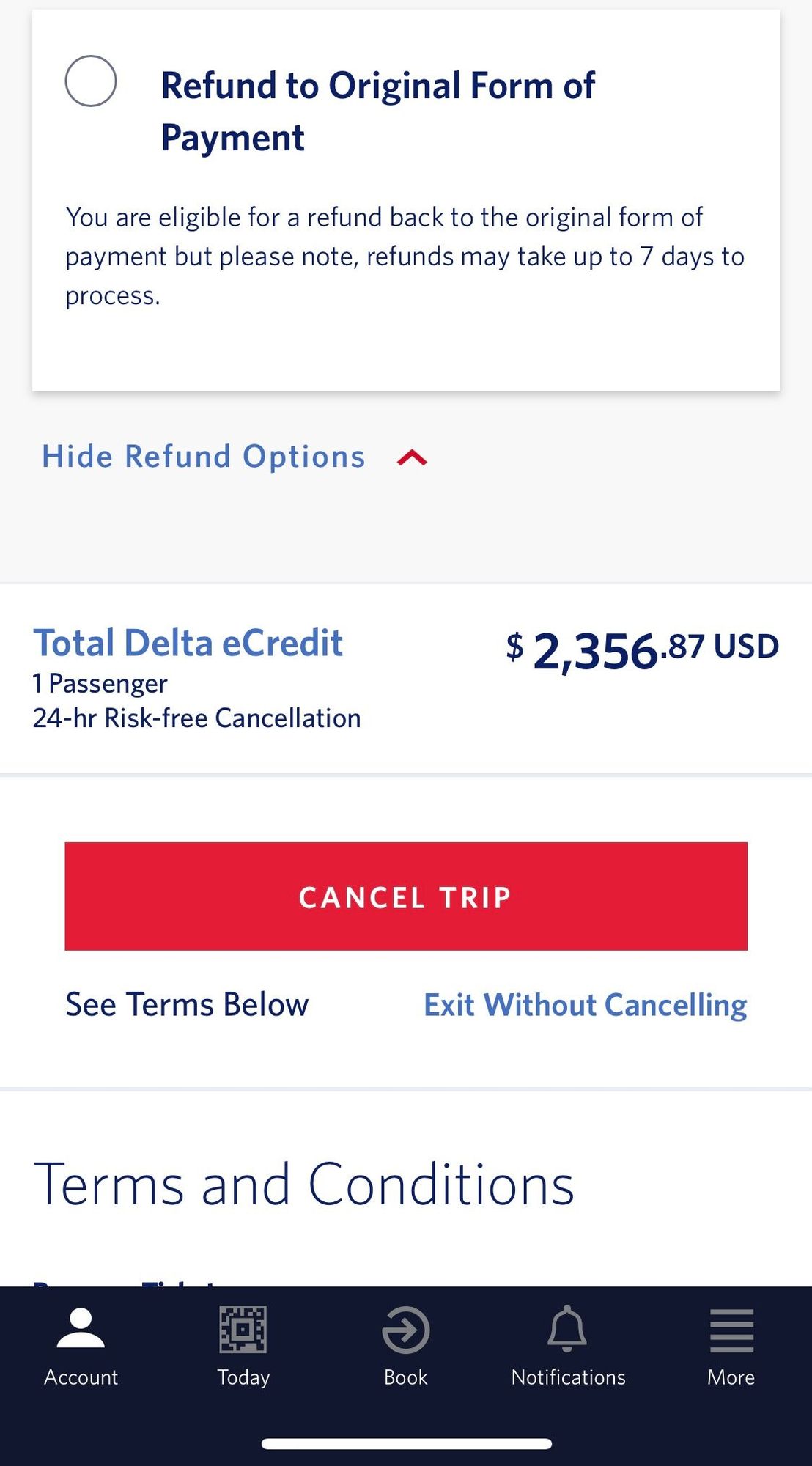
Task: Select the More tab label
Action: tap(731, 1377)
